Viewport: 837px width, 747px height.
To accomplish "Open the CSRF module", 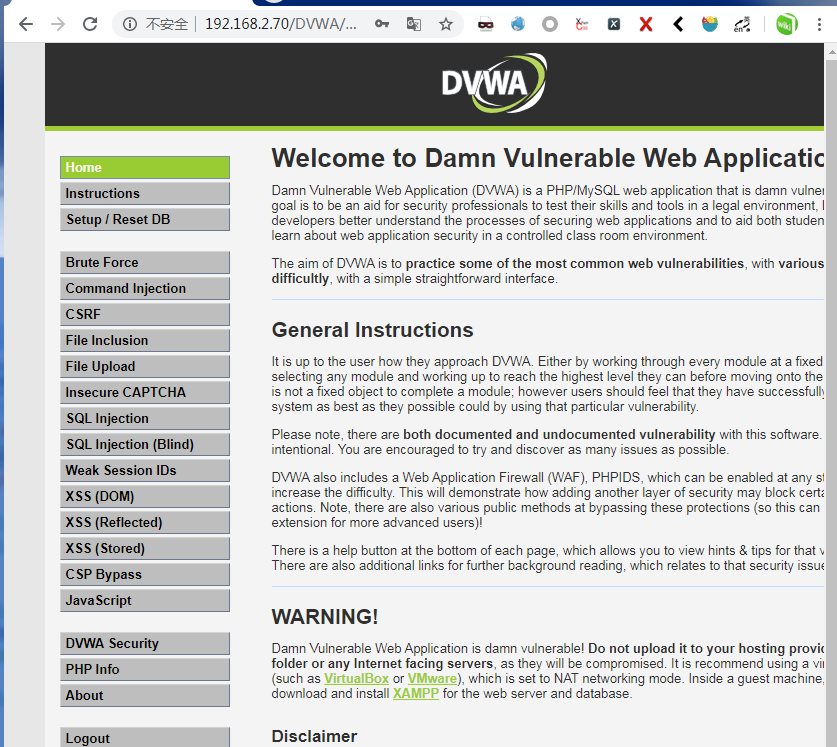I will tap(145, 314).
